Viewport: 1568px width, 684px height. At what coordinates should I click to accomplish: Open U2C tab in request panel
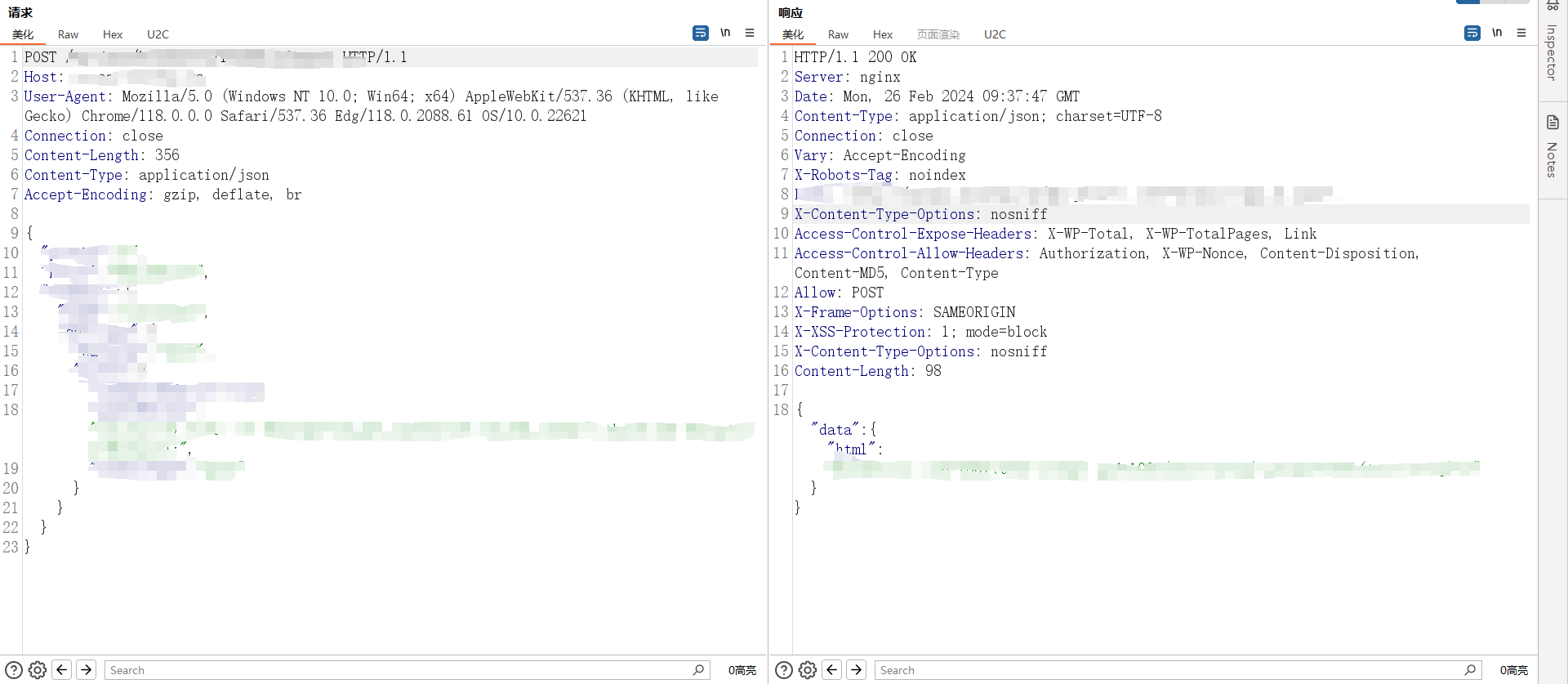coord(158,34)
